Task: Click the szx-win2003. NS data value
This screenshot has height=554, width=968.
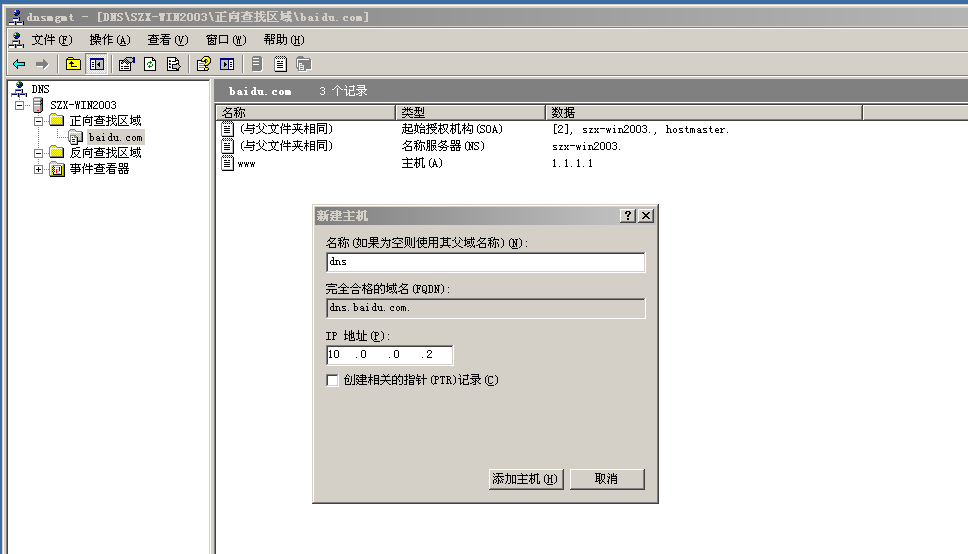Action: (586, 146)
